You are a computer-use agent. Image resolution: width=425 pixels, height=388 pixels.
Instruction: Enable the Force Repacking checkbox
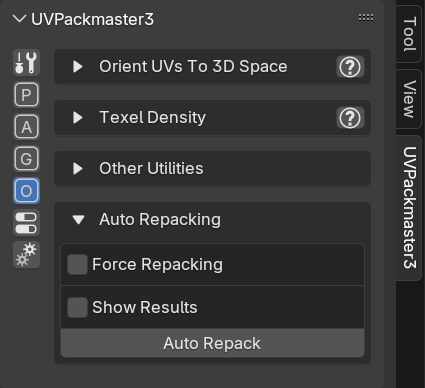click(77, 264)
